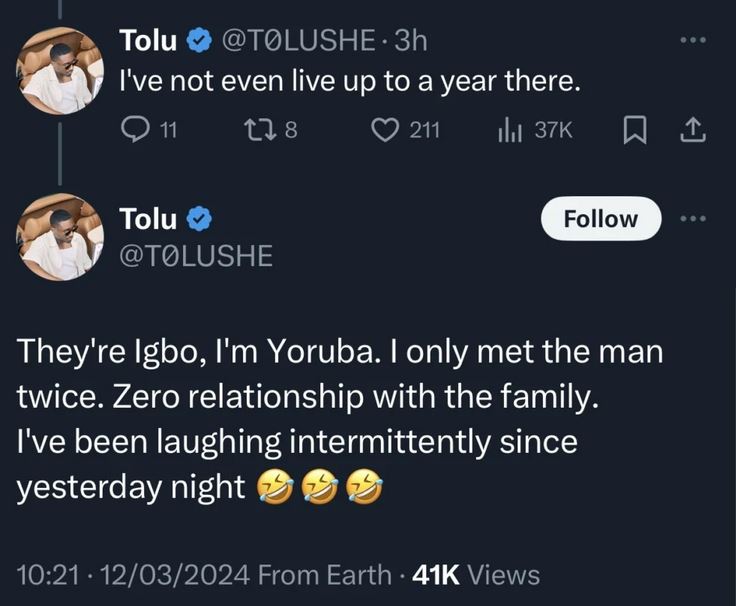This screenshot has height=606, width=736.
Task: Open three-dot menu beside Follow button
Action: pyautogui.click(x=692, y=218)
